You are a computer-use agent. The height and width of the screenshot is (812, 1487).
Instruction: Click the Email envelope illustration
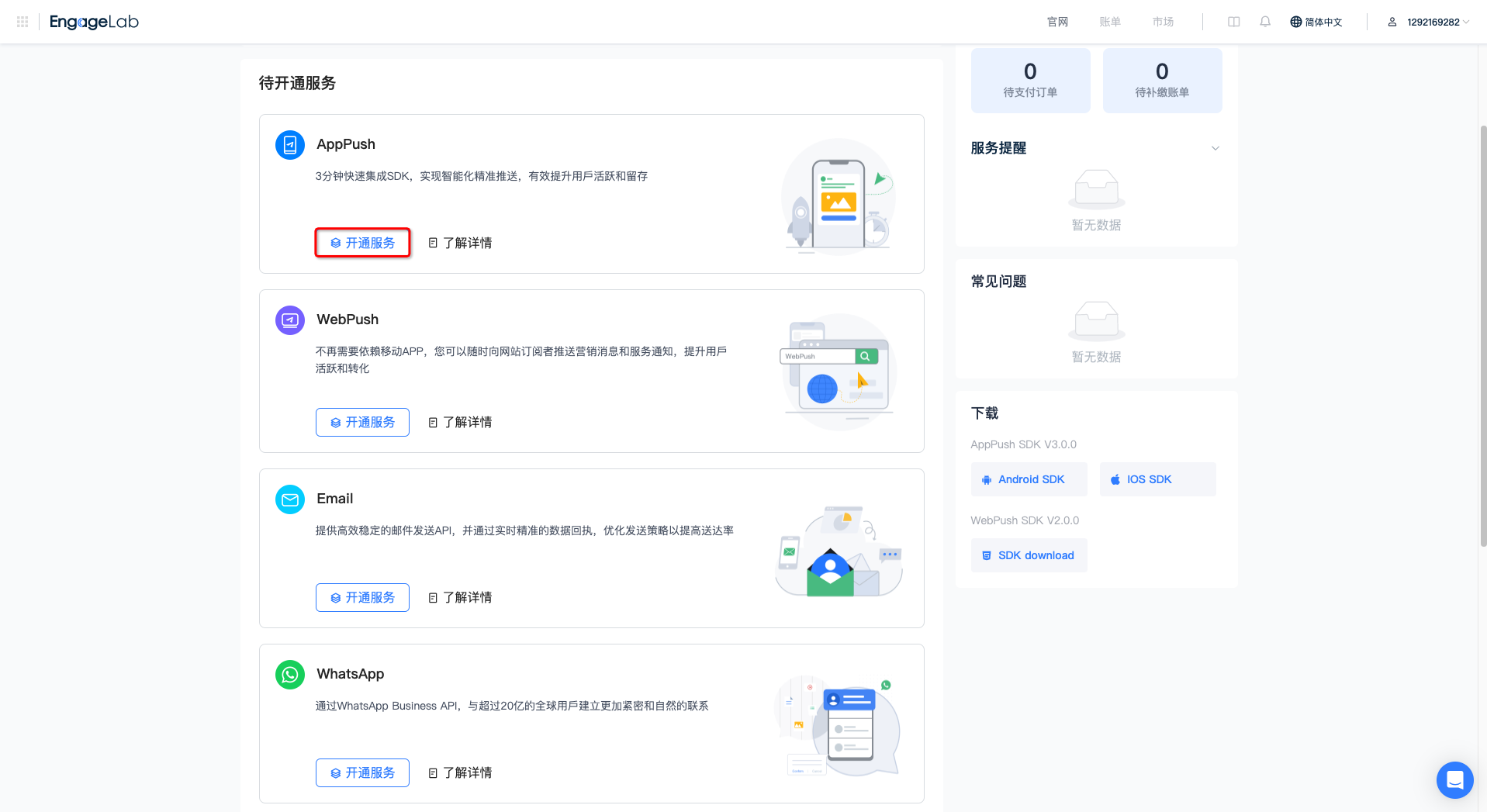(839, 551)
